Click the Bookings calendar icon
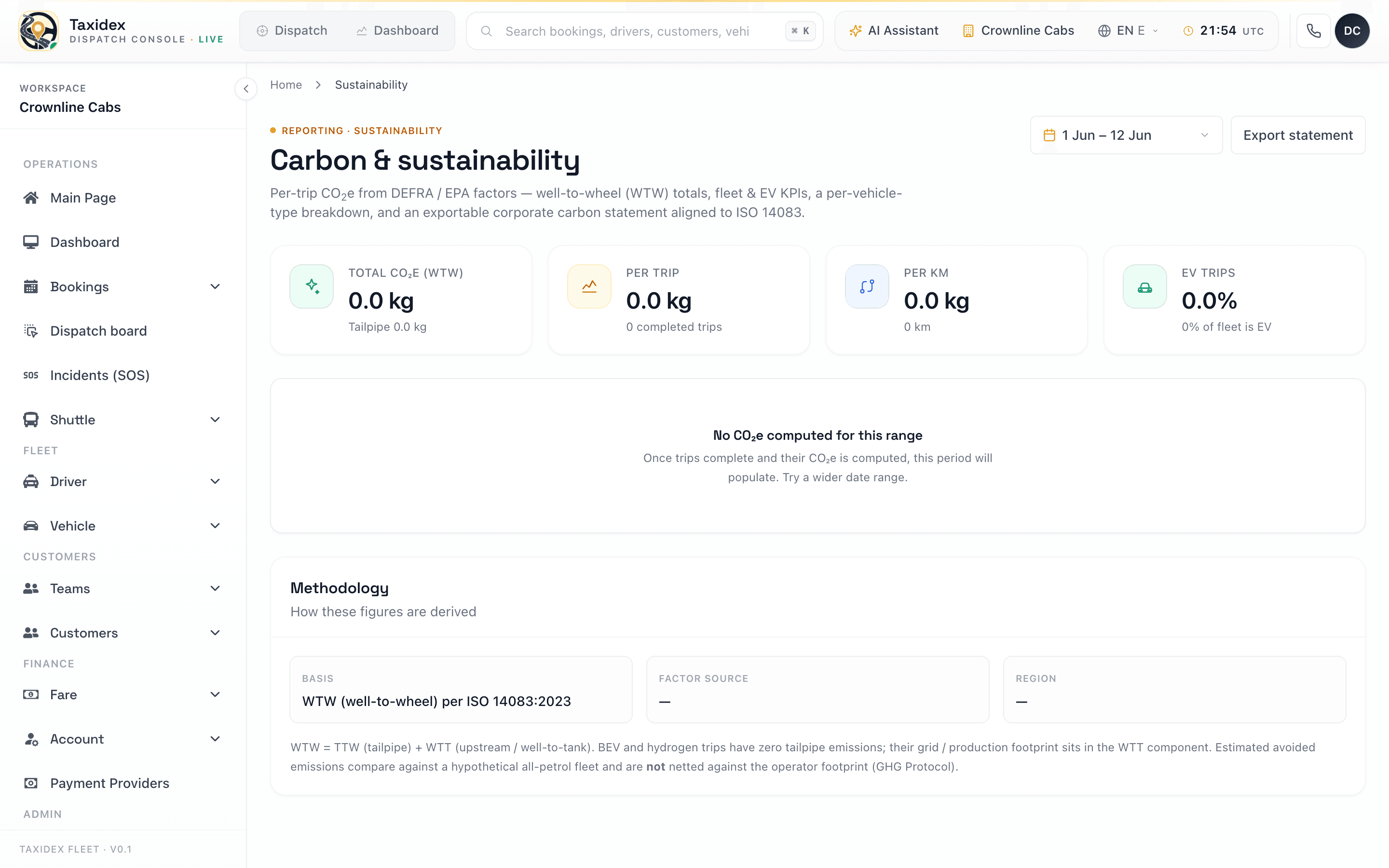1389x868 pixels. click(31, 286)
